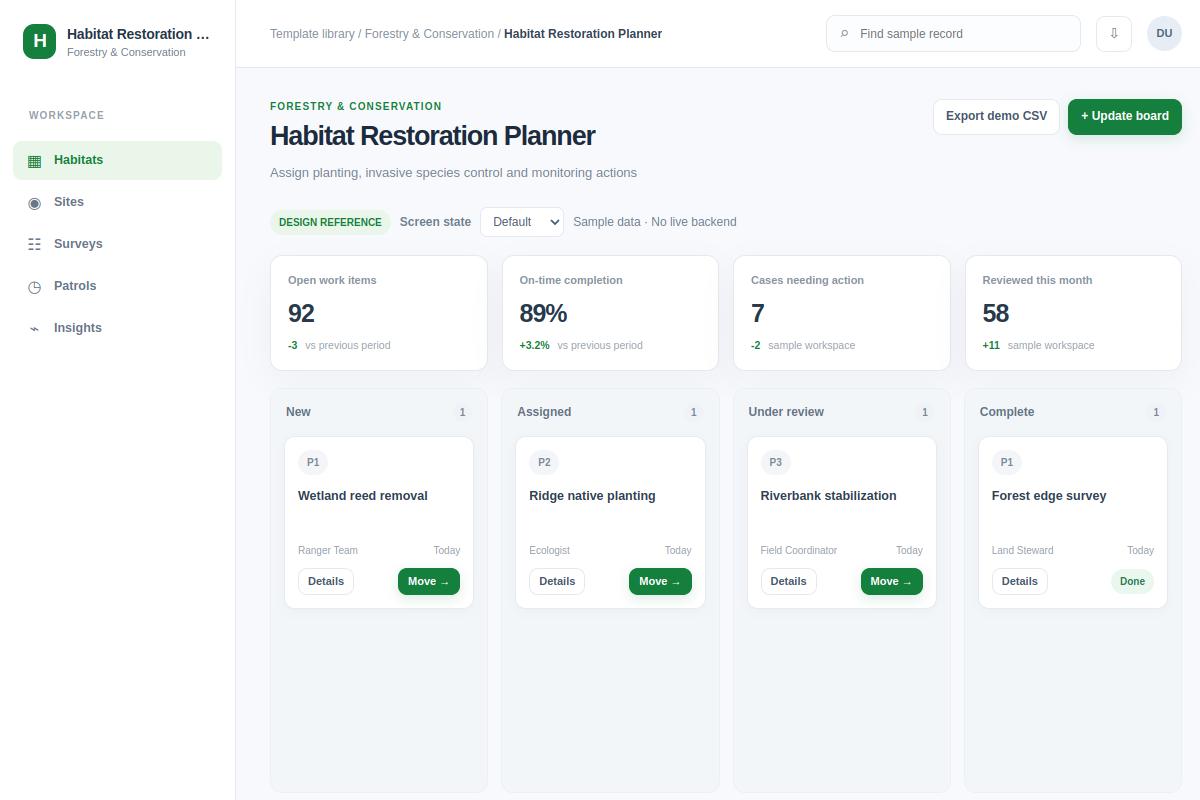This screenshot has width=1200, height=800.
Task: Click the Ridge native planting title
Action: click(592, 496)
